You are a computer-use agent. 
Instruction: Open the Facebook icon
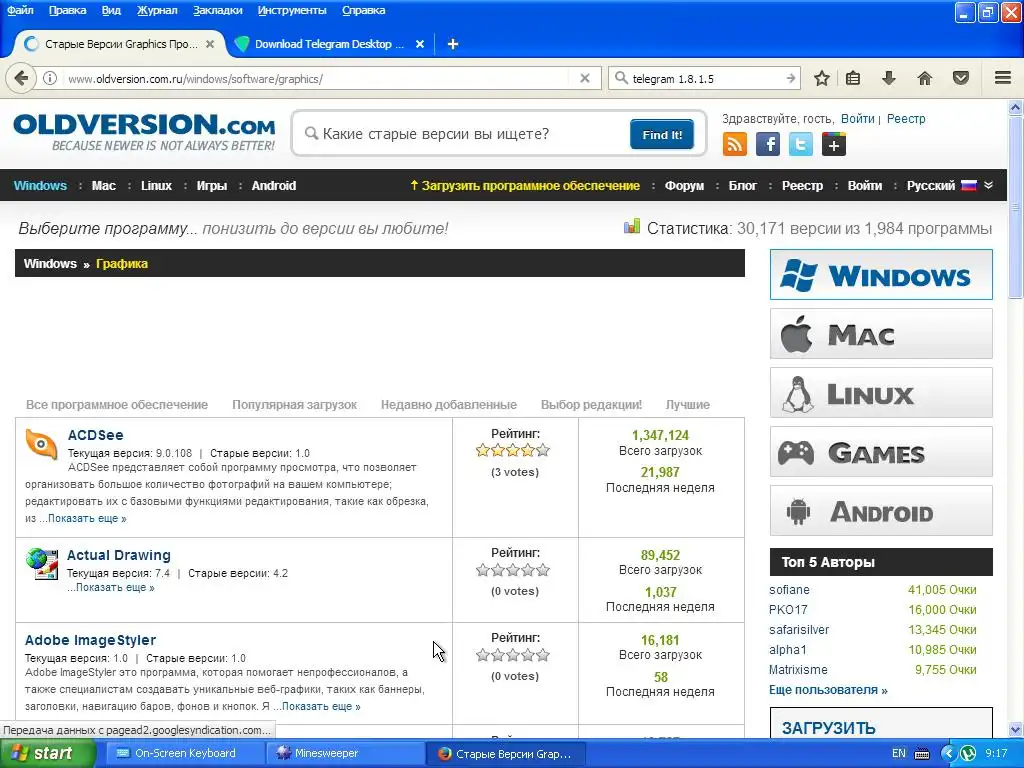[768, 144]
